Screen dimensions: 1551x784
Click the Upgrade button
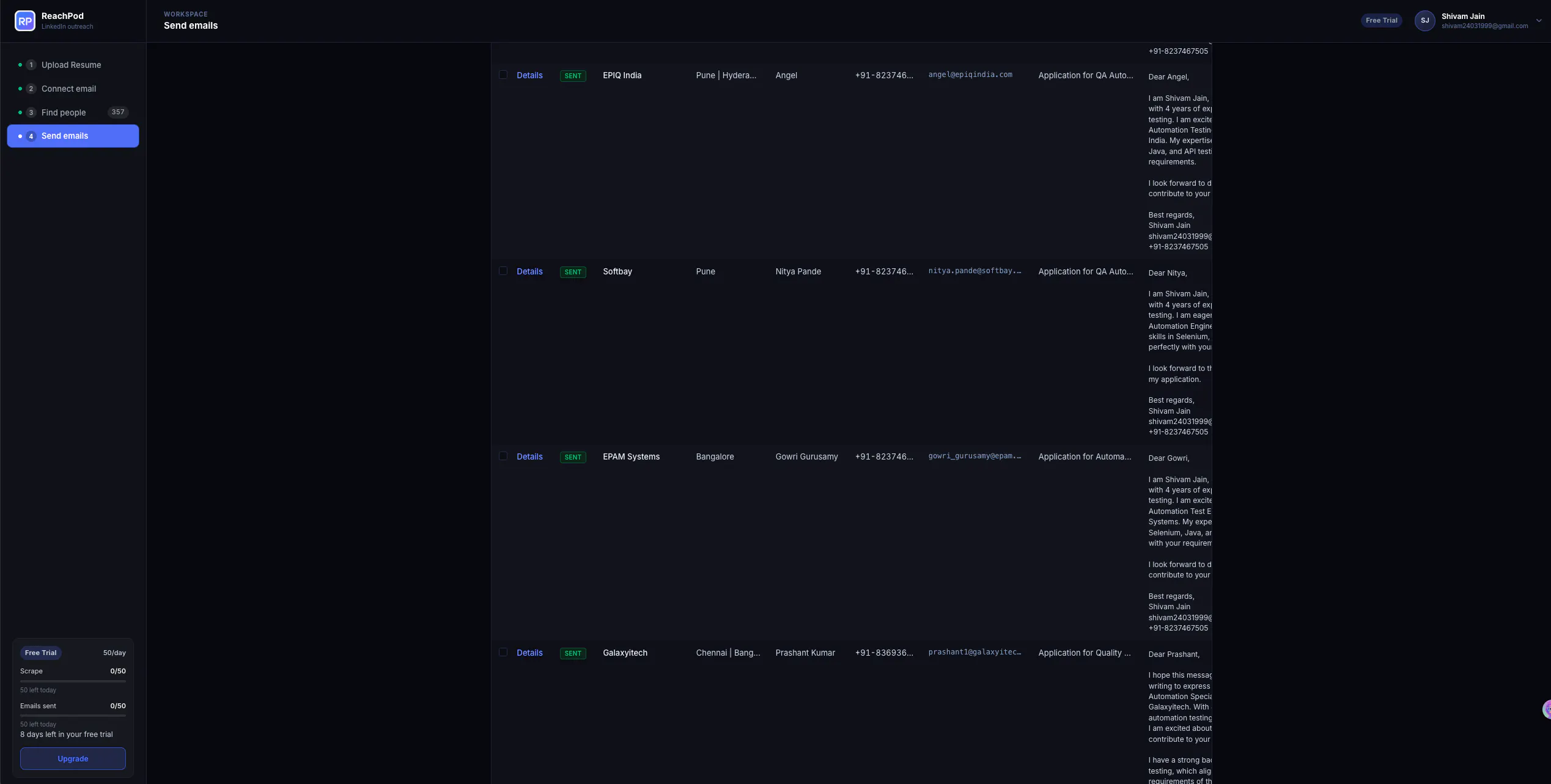tap(73, 759)
